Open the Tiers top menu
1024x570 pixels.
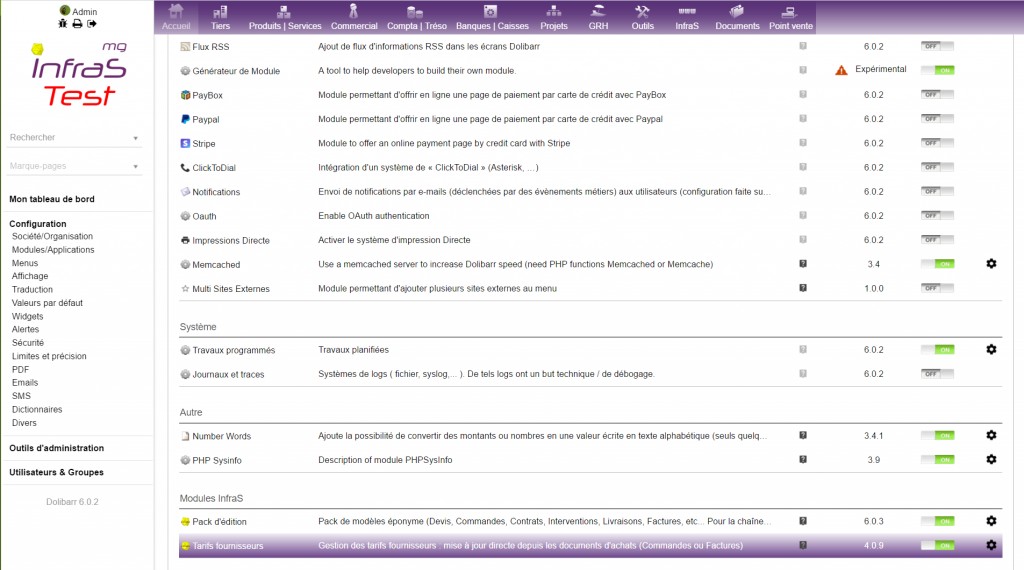220,18
